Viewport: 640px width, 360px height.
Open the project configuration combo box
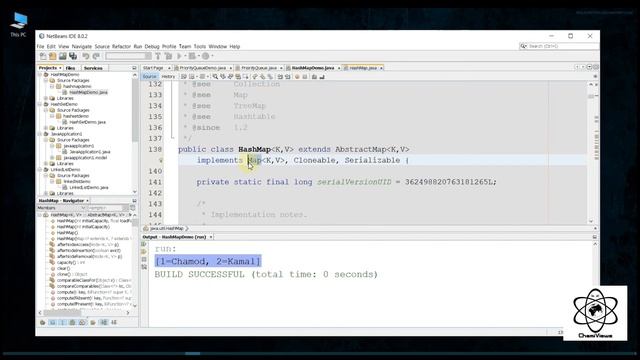click(128, 56)
